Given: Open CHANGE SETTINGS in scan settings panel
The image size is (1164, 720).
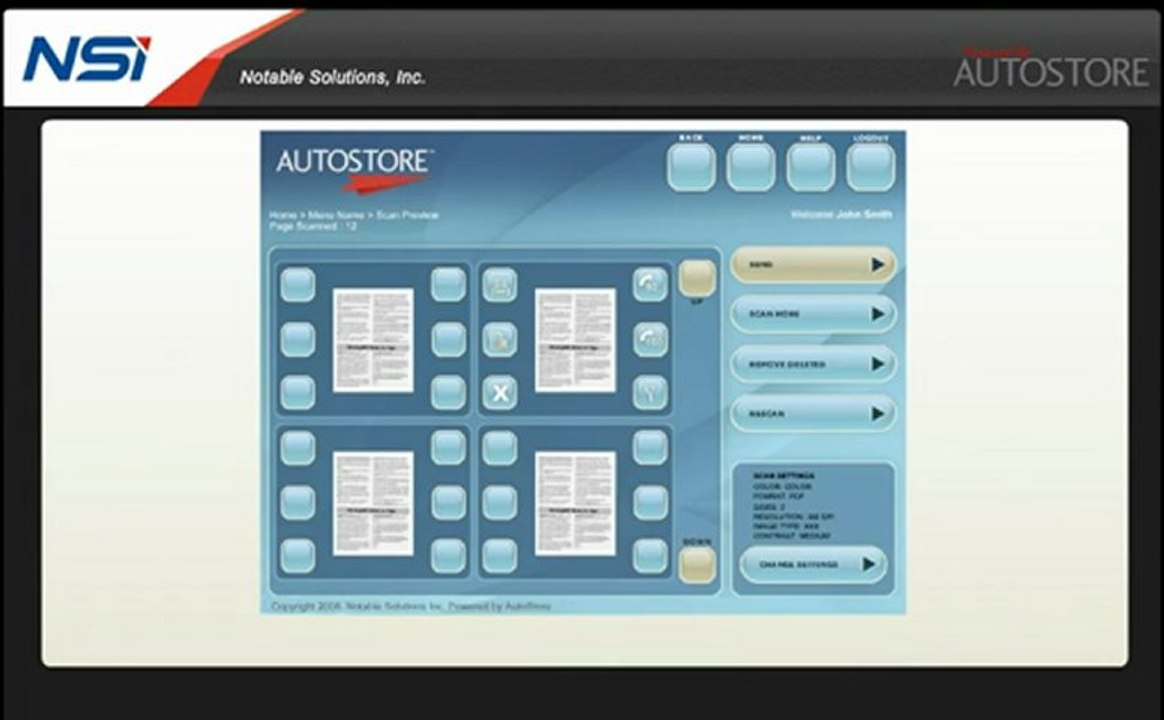Looking at the screenshot, I should [x=813, y=564].
